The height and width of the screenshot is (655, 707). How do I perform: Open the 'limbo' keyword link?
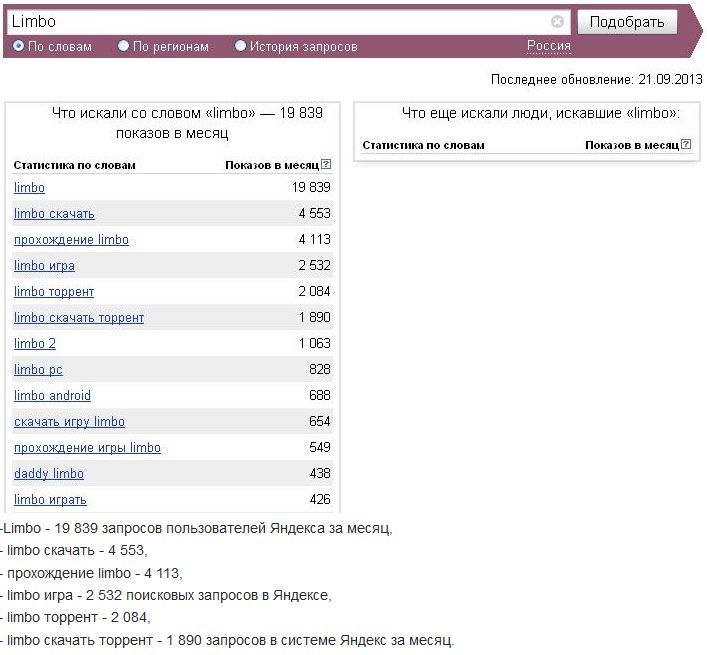(x=29, y=188)
